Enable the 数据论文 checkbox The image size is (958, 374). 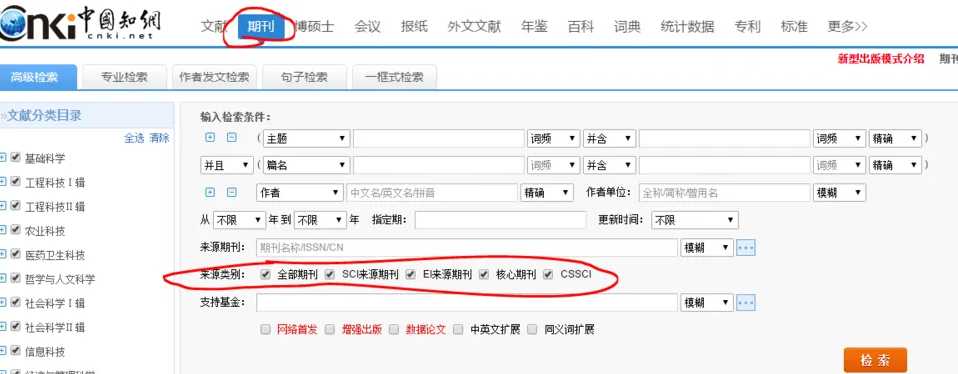point(394,329)
